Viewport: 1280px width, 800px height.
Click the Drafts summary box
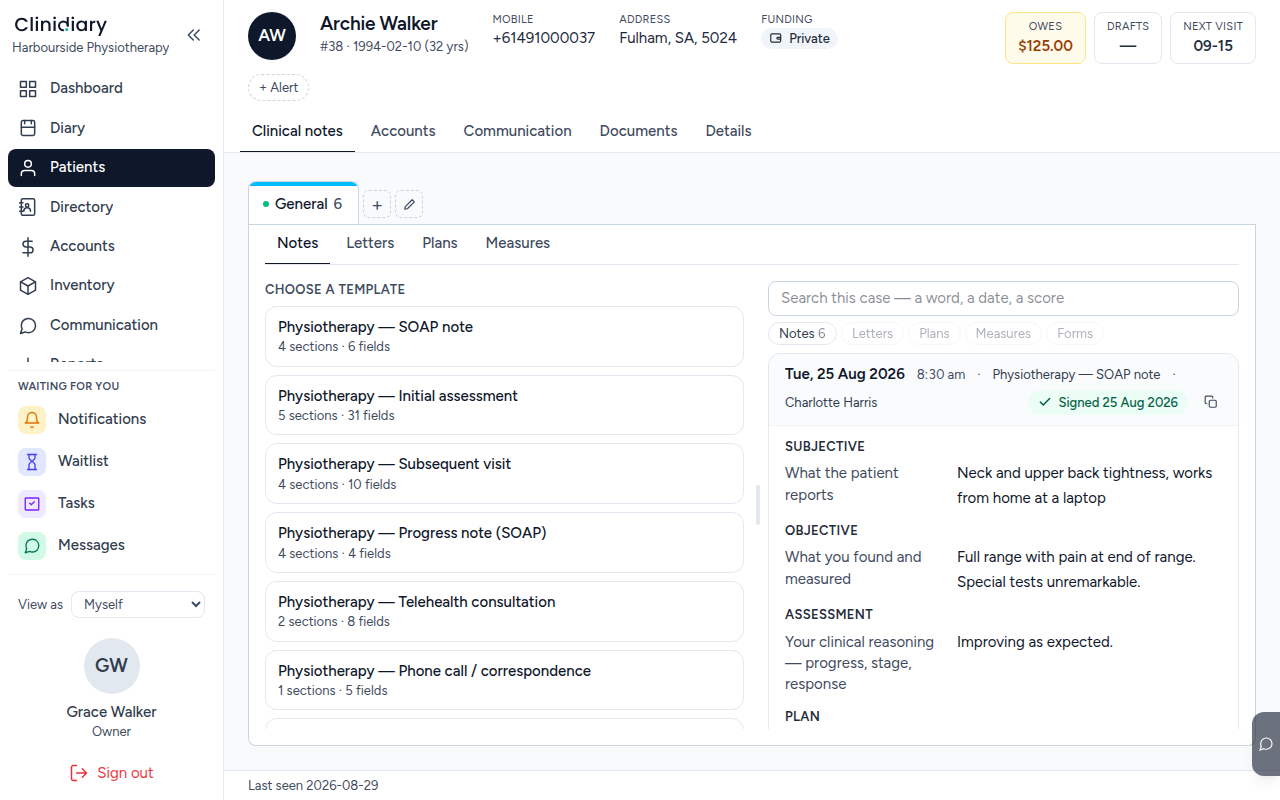point(1128,37)
